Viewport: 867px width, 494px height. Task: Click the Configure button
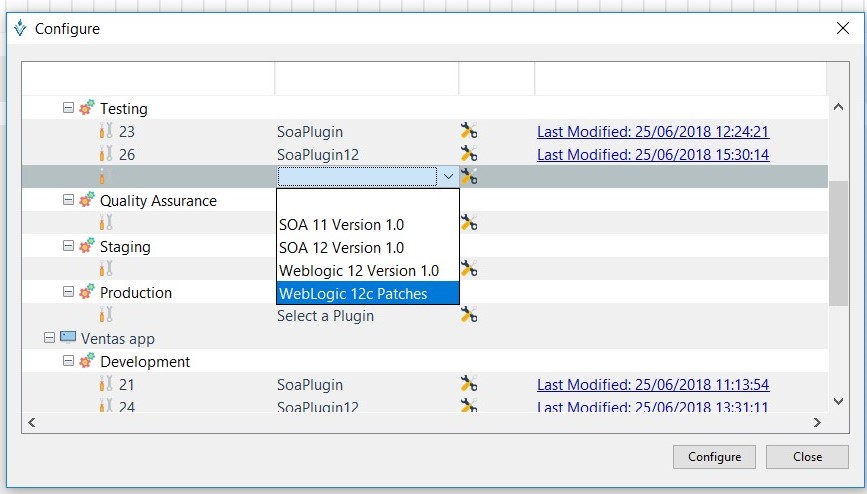[x=714, y=457]
